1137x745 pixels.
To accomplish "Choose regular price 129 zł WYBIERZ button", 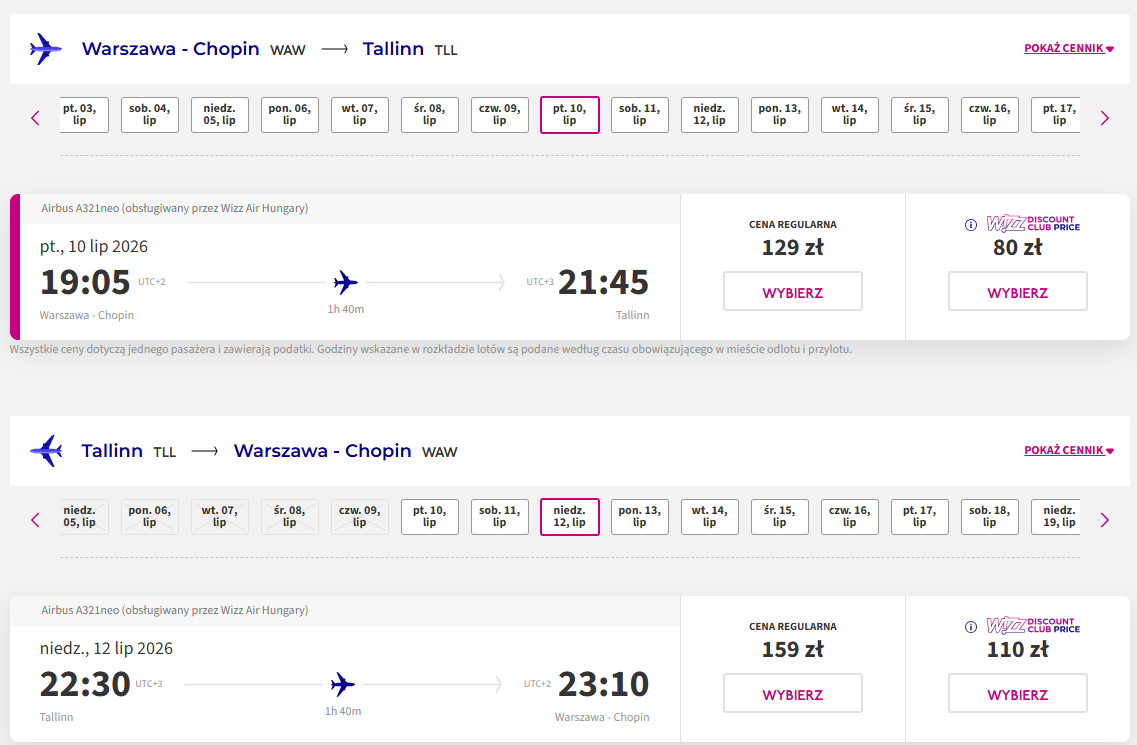I will coord(793,291).
